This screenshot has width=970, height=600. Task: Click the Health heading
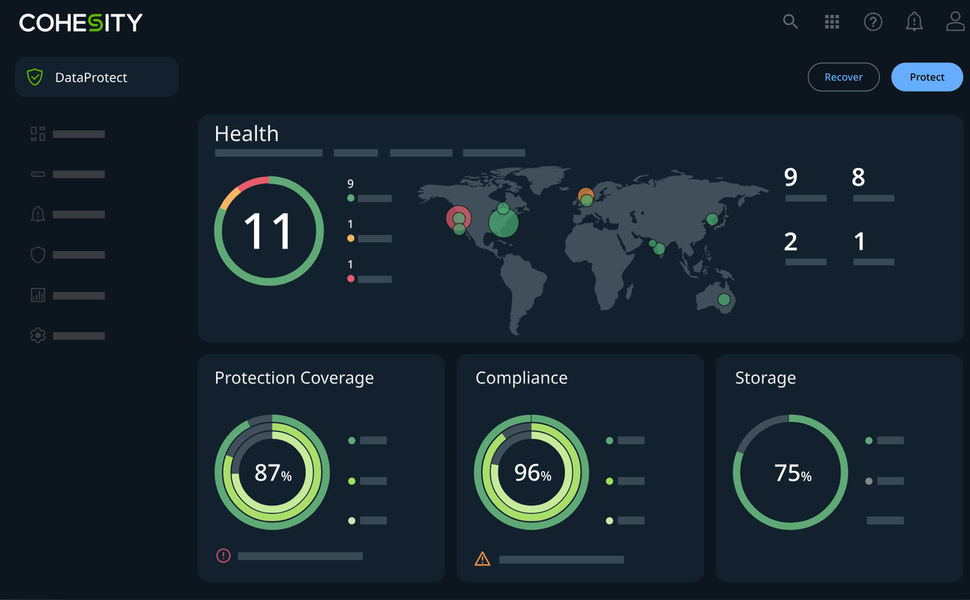click(246, 134)
